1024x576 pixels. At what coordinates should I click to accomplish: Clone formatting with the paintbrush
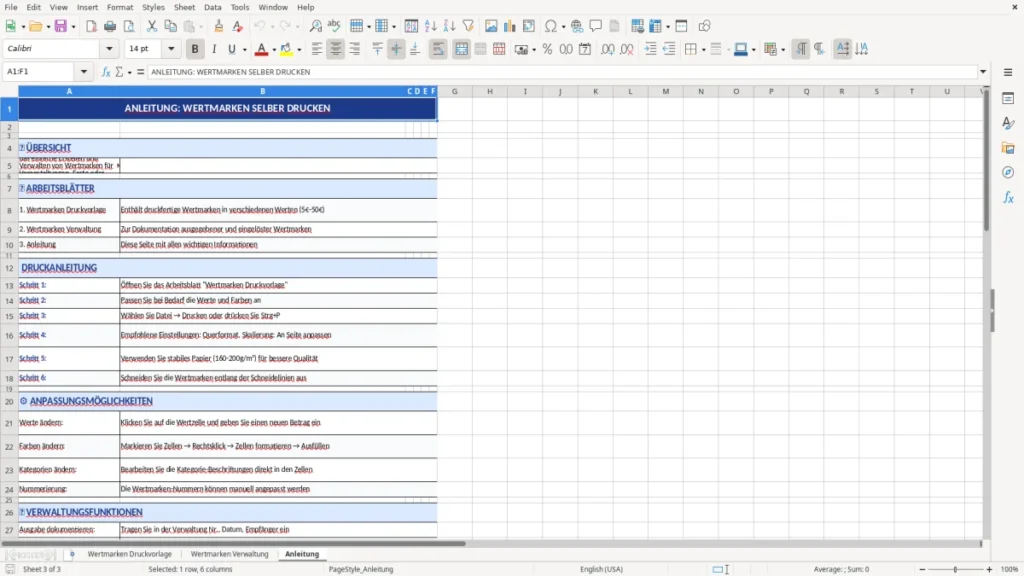[219, 26]
